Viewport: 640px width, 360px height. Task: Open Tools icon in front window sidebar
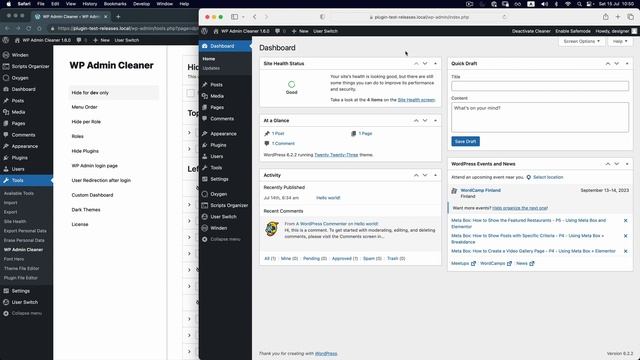(205, 168)
